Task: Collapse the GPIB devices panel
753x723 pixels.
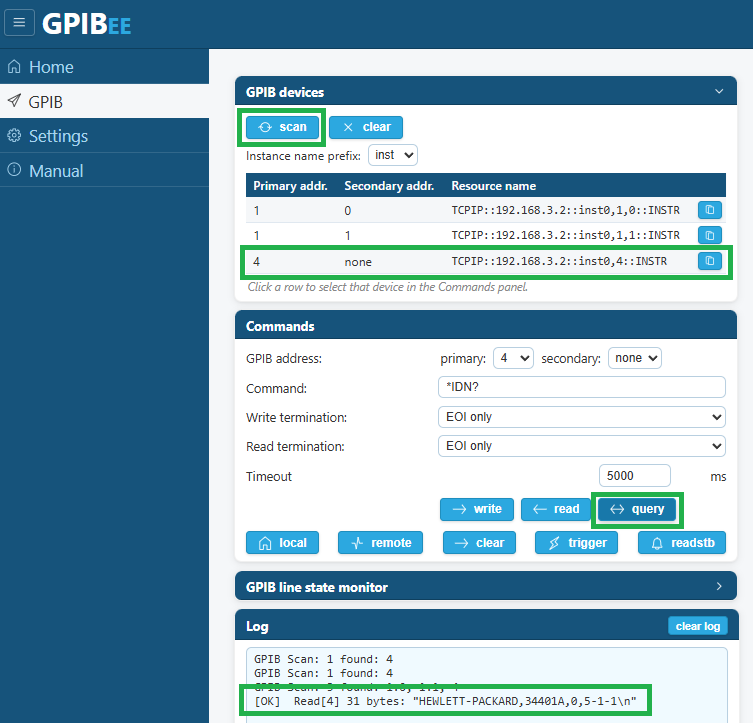Action: [x=719, y=91]
